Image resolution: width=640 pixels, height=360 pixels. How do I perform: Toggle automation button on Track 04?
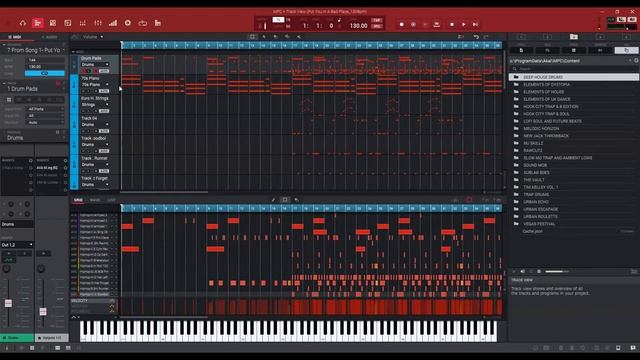coord(104,131)
